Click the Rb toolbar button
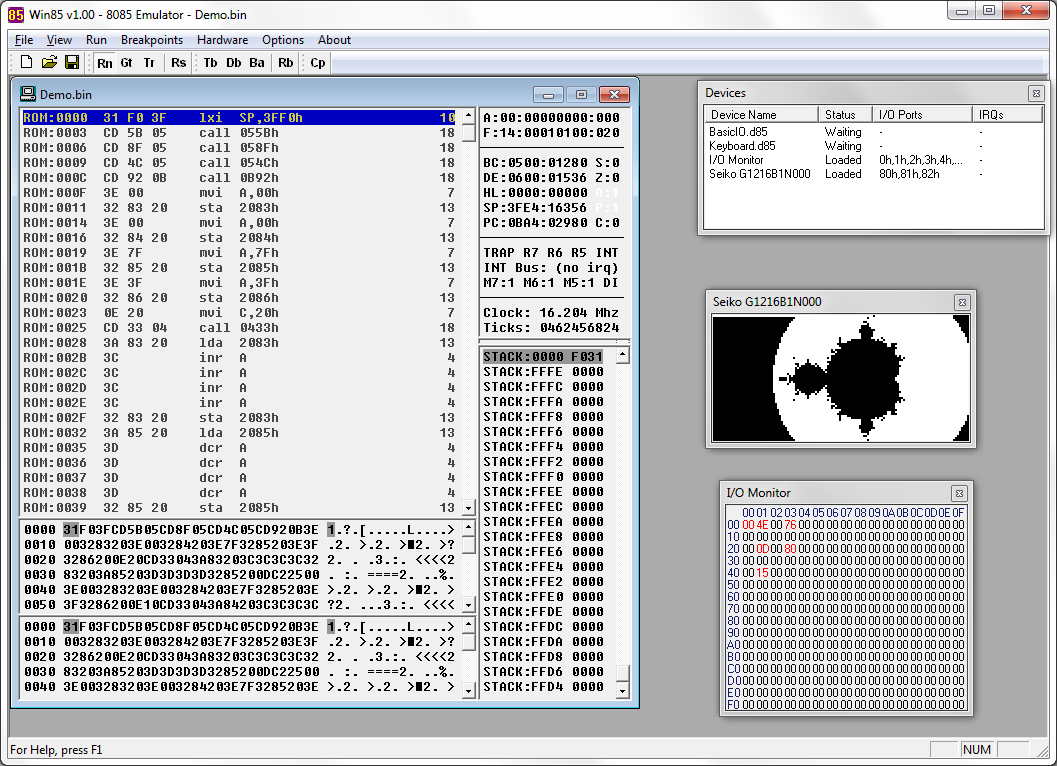The width and height of the screenshot is (1057, 766). click(x=286, y=63)
